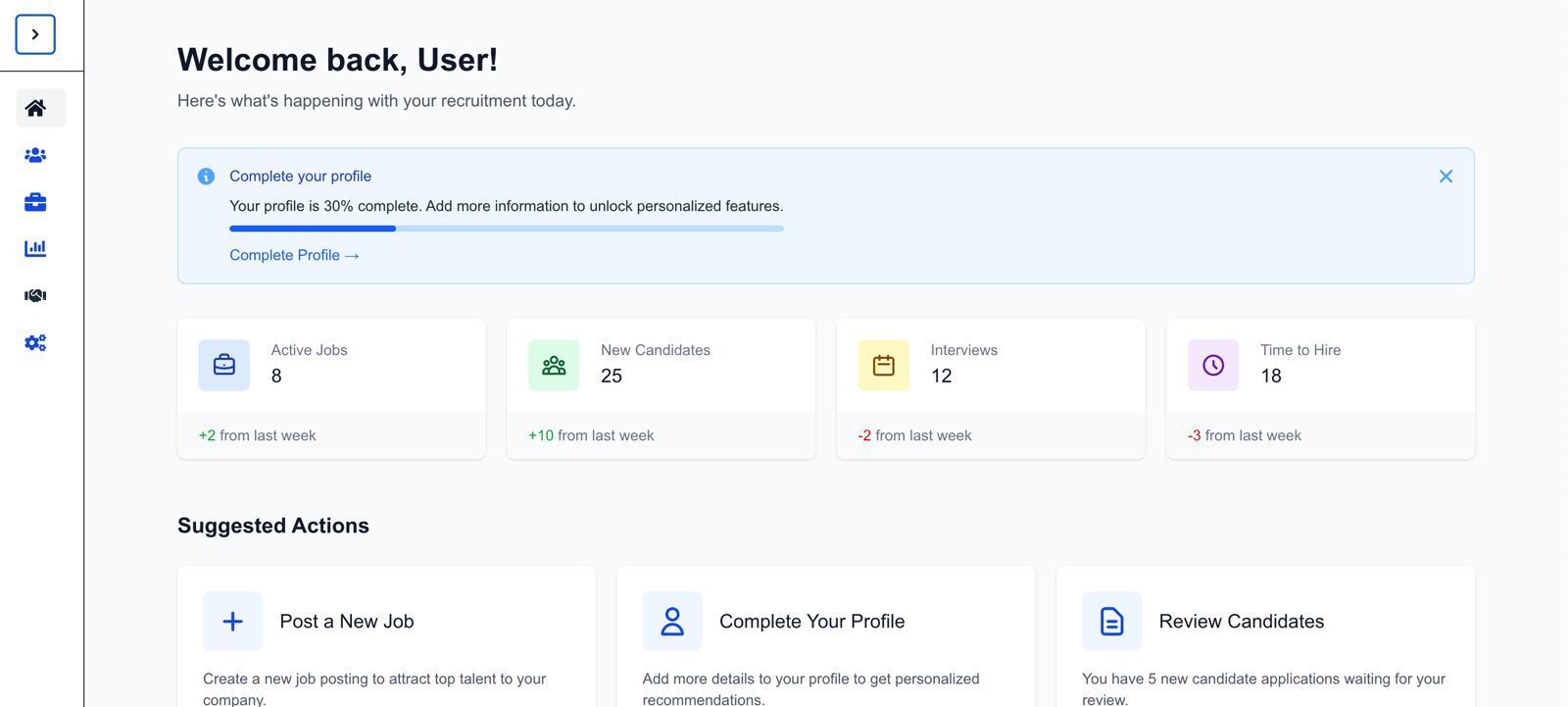1568x707 pixels.
Task: Select the New Candidates value 25
Action: [x=612, y=376]
